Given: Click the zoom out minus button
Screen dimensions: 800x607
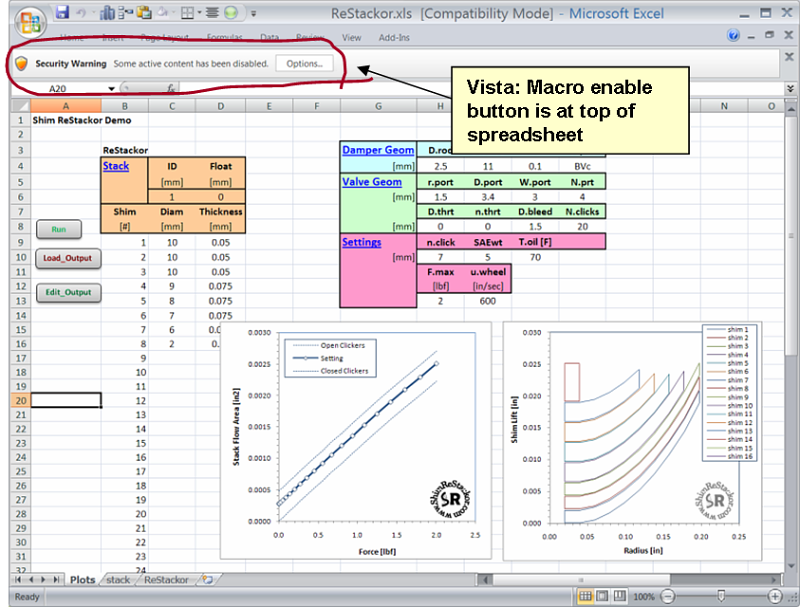Looking at the screenshot, I should 668,596.
